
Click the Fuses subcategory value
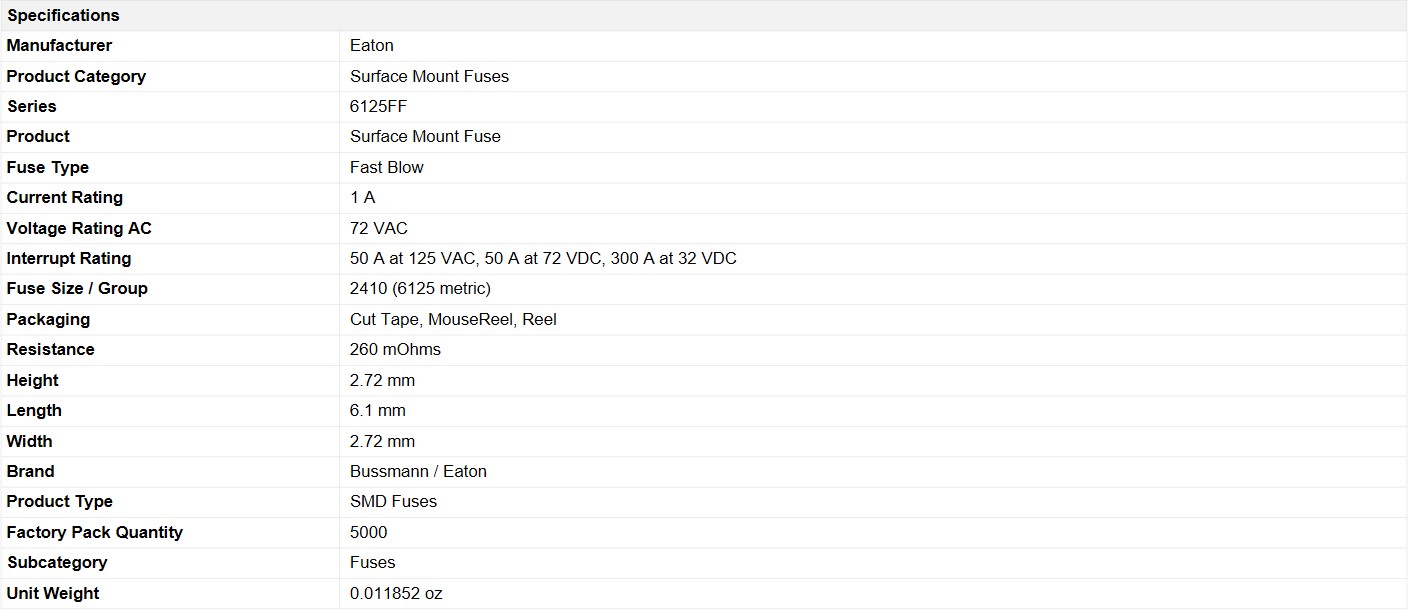point(372,562)
